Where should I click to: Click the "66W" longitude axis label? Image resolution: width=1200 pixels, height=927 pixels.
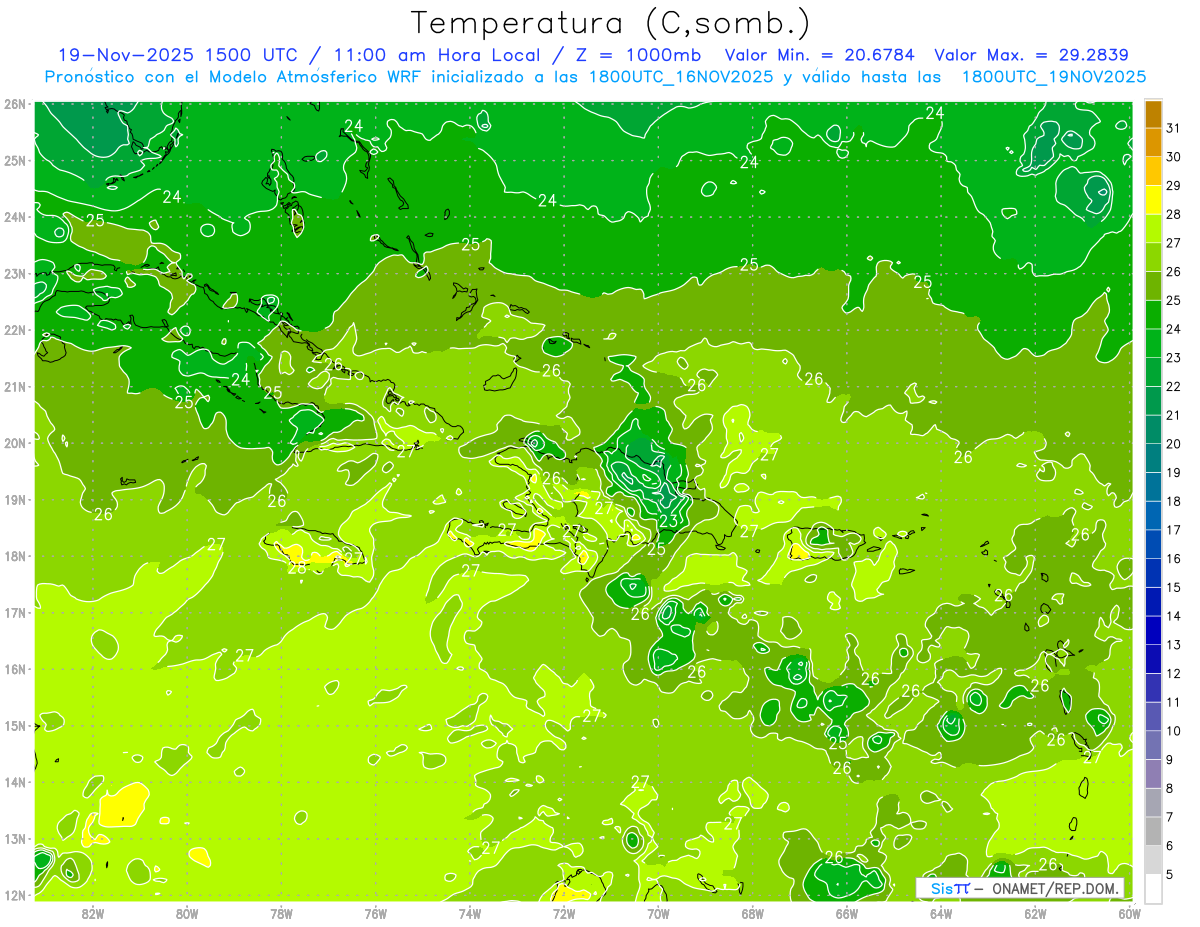tap(847, 912)
